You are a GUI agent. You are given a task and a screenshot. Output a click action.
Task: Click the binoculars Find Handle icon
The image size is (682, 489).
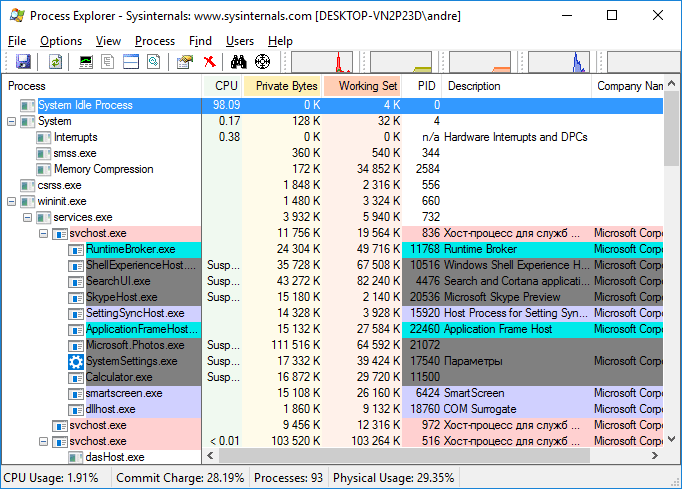click(x=238, y=61)
